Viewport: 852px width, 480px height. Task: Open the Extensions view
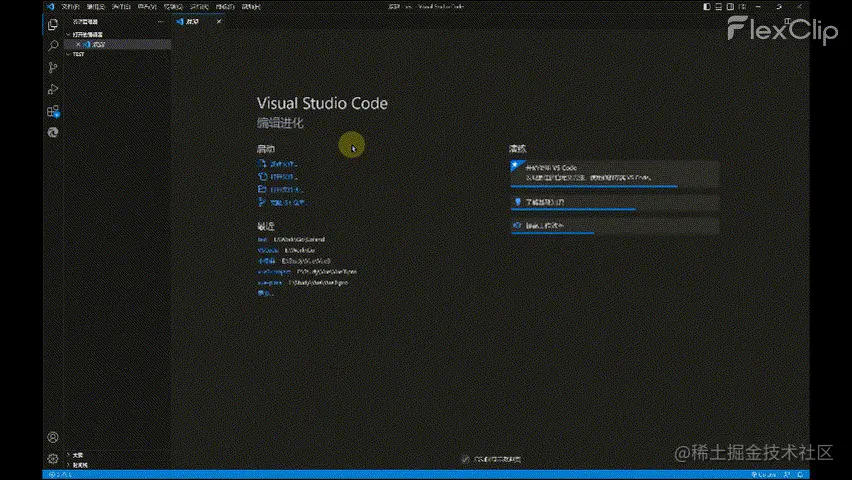53,111
